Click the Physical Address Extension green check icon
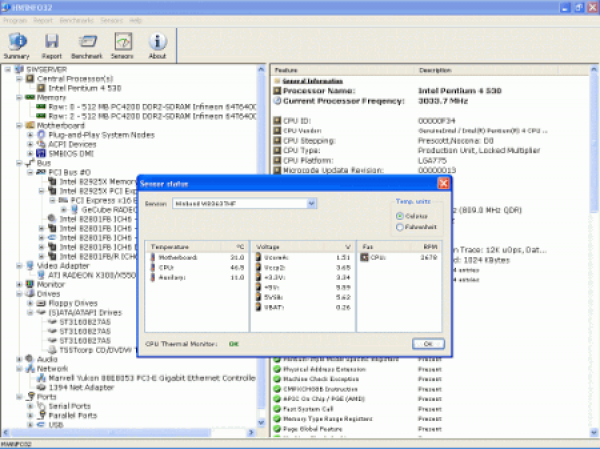This screenshot has height=449, width=600. pos(277,369)
